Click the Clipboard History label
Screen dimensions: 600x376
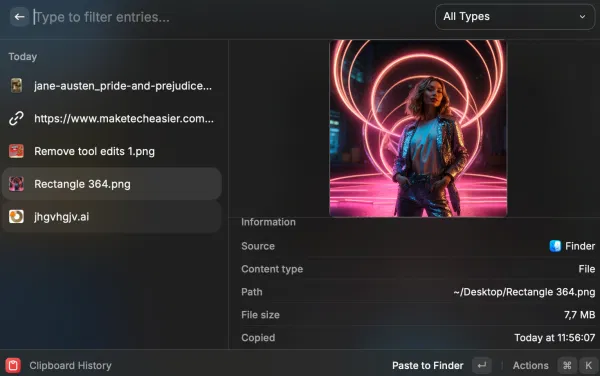coord(70,366)
